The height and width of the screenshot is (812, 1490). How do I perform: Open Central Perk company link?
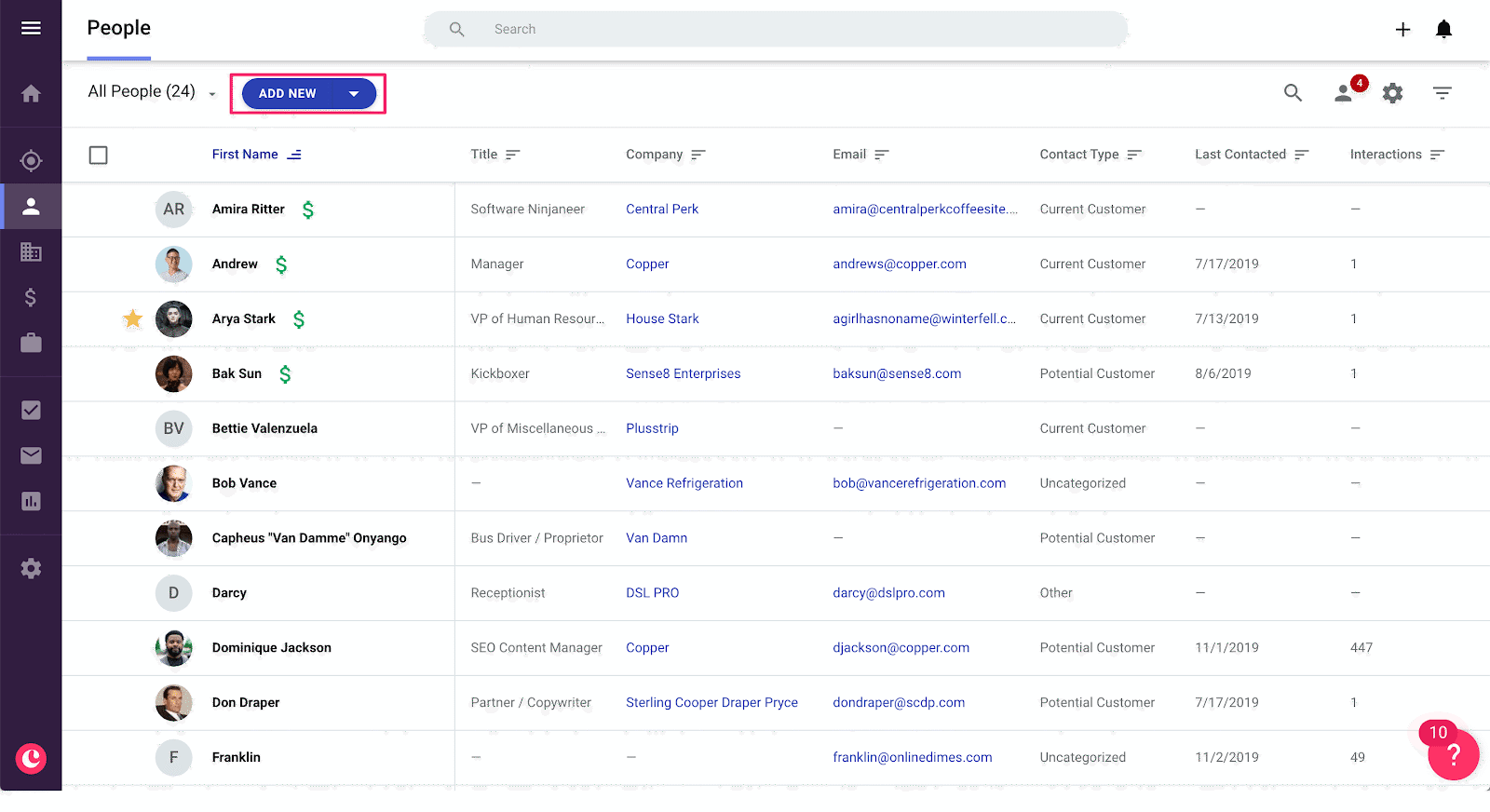[x=662, y=210]
